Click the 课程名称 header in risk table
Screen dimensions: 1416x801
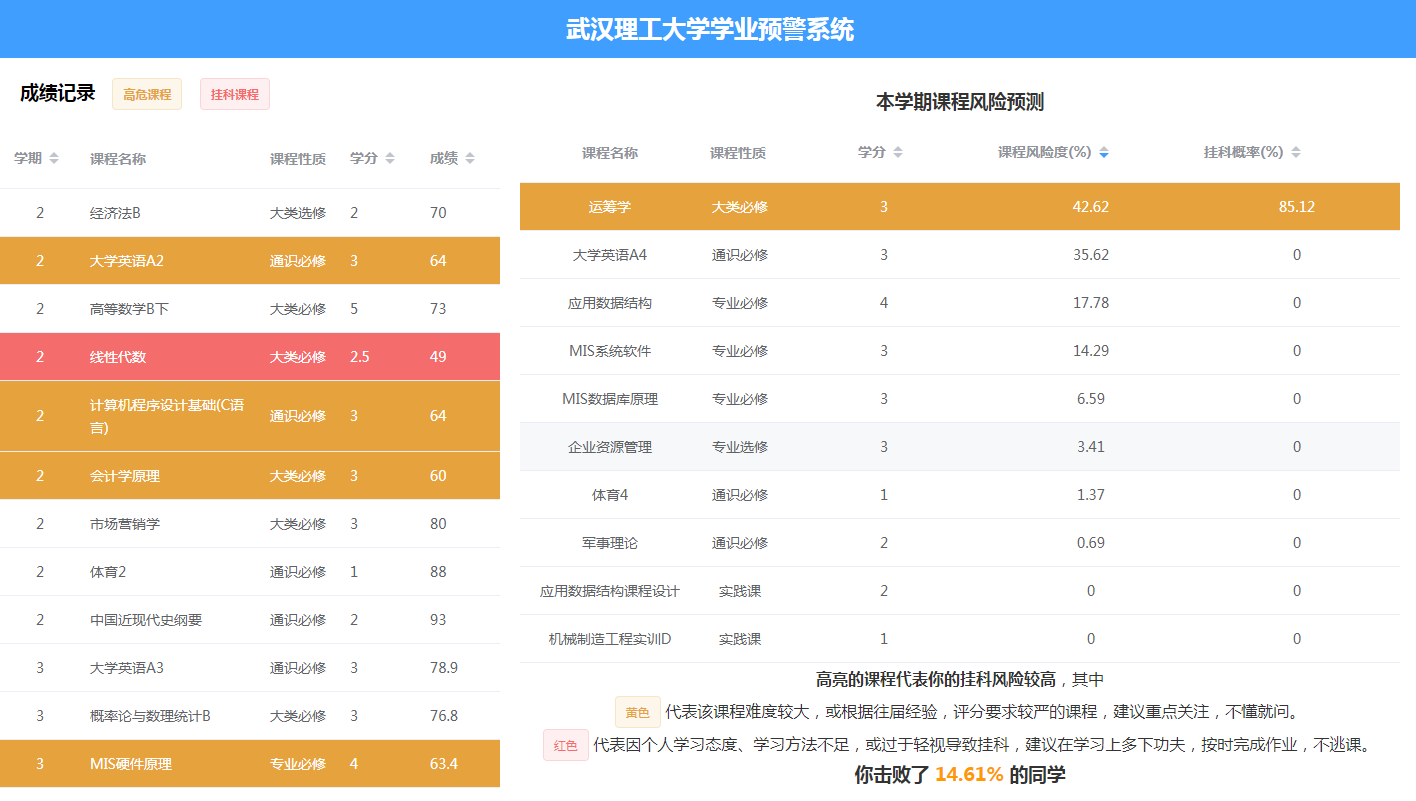coord(609,153)
